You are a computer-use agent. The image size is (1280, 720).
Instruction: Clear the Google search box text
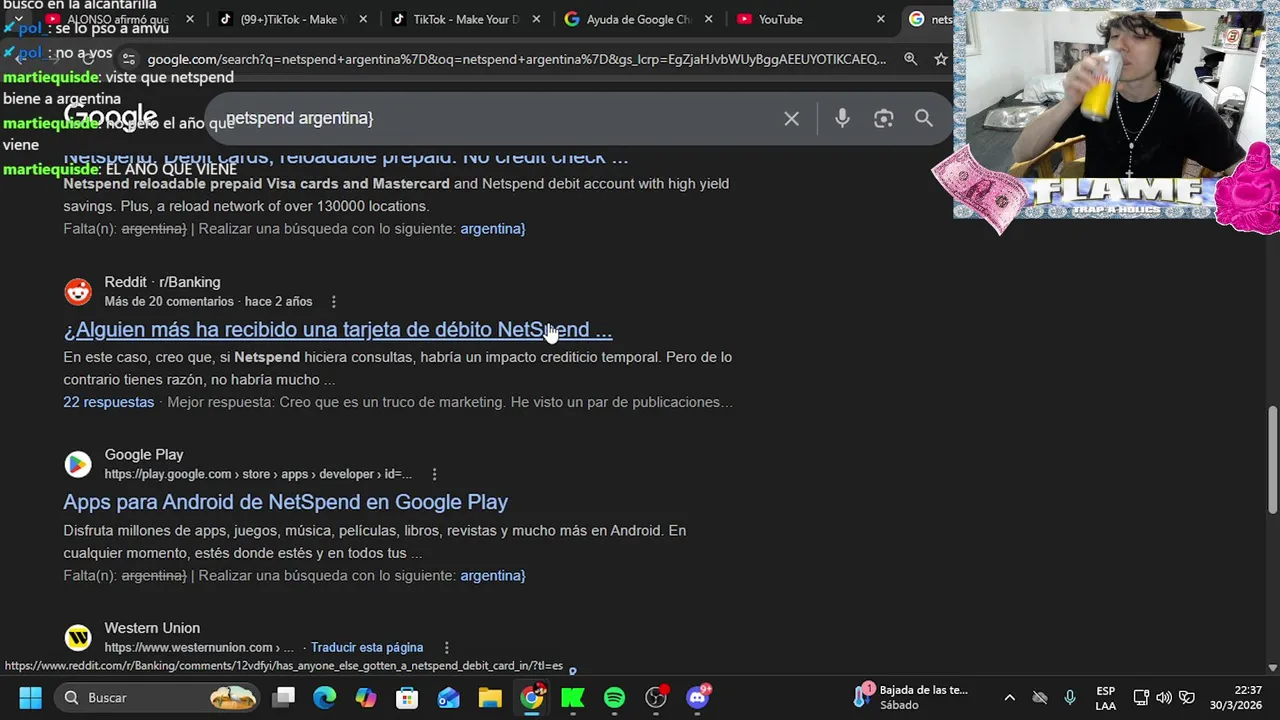coord(791,119)
